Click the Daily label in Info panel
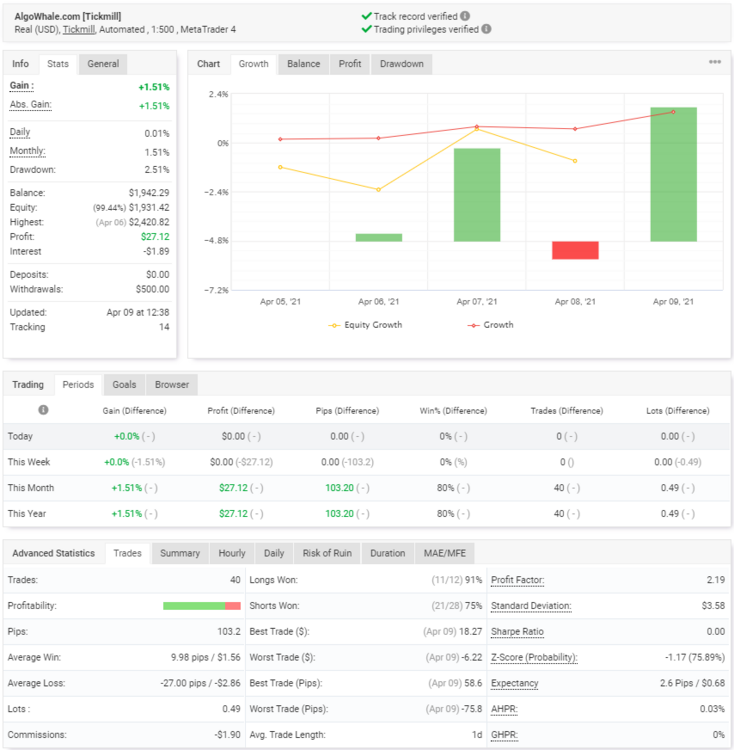Viewport: 734px width, 750px height. pyautogui.click(x=20, y=132)
